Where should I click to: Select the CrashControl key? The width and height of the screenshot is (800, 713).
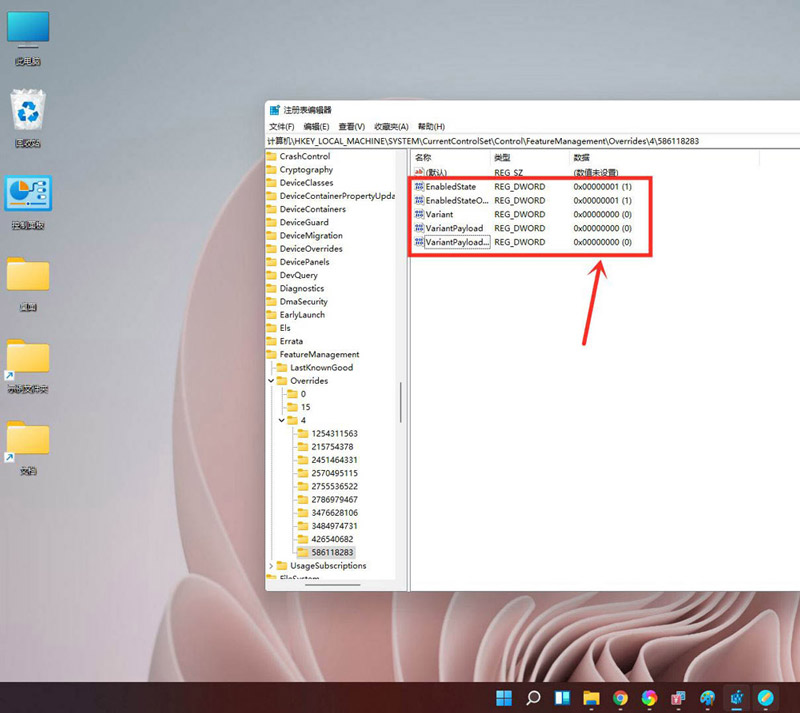[308, 156]
